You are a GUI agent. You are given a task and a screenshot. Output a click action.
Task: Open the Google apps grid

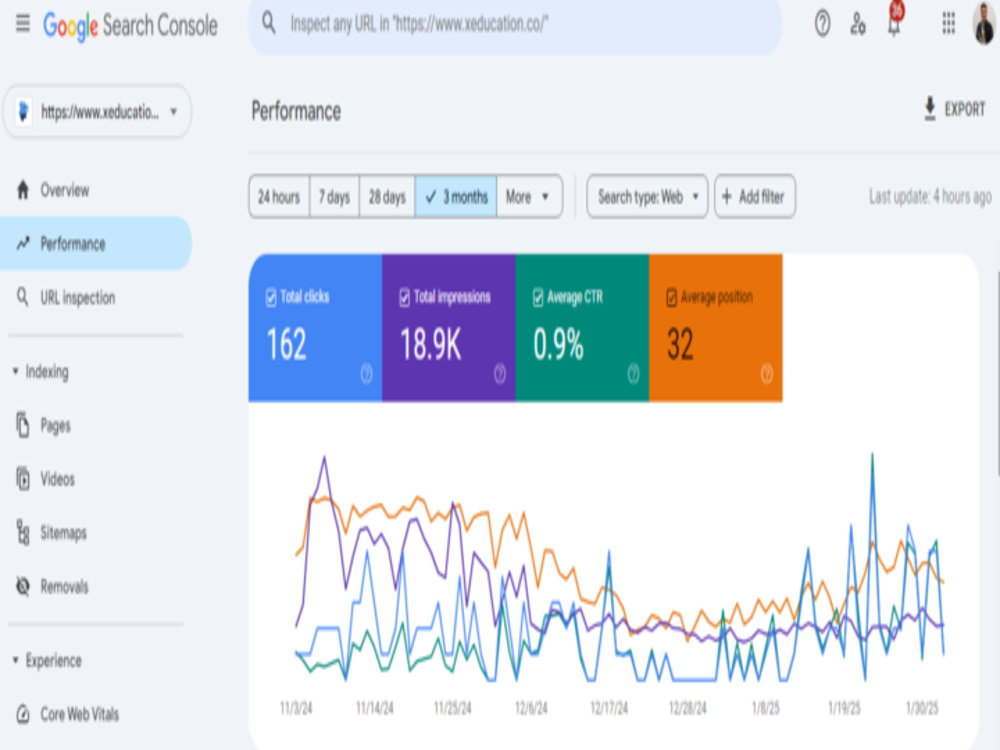click(x=948, y=24)
